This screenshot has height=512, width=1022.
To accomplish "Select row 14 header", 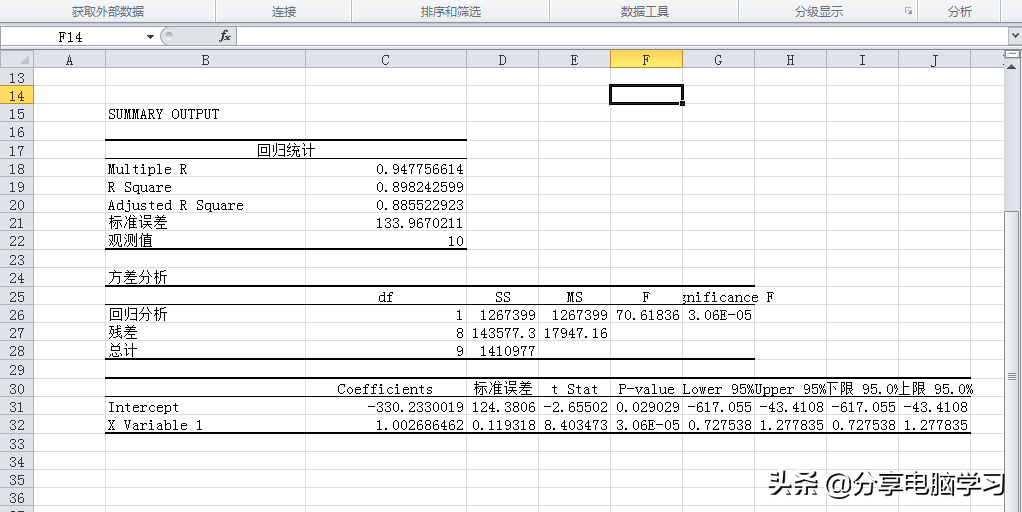I will pos(17,96).
